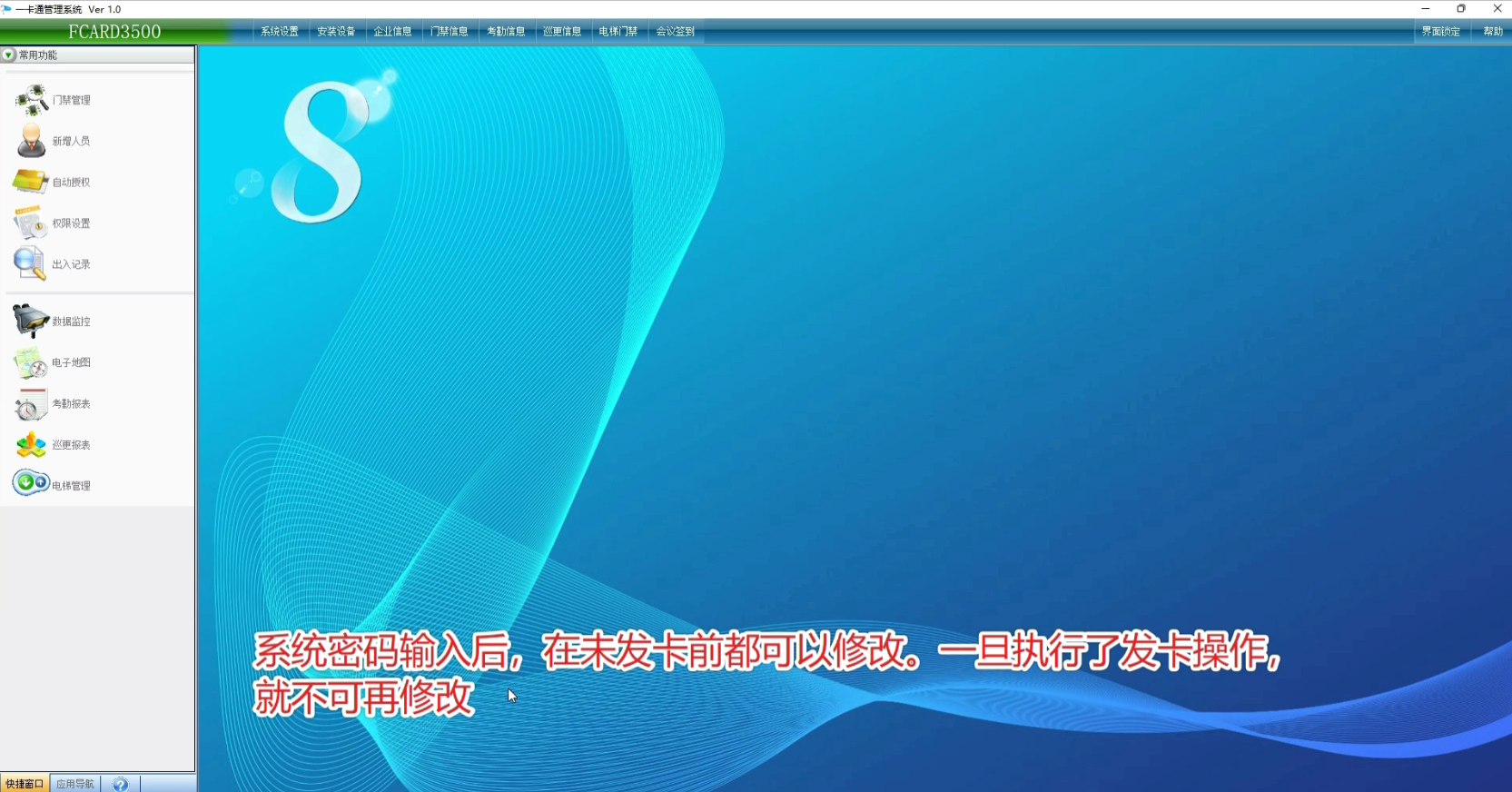Open the 安装设备 menu

(x=336, y=31)
